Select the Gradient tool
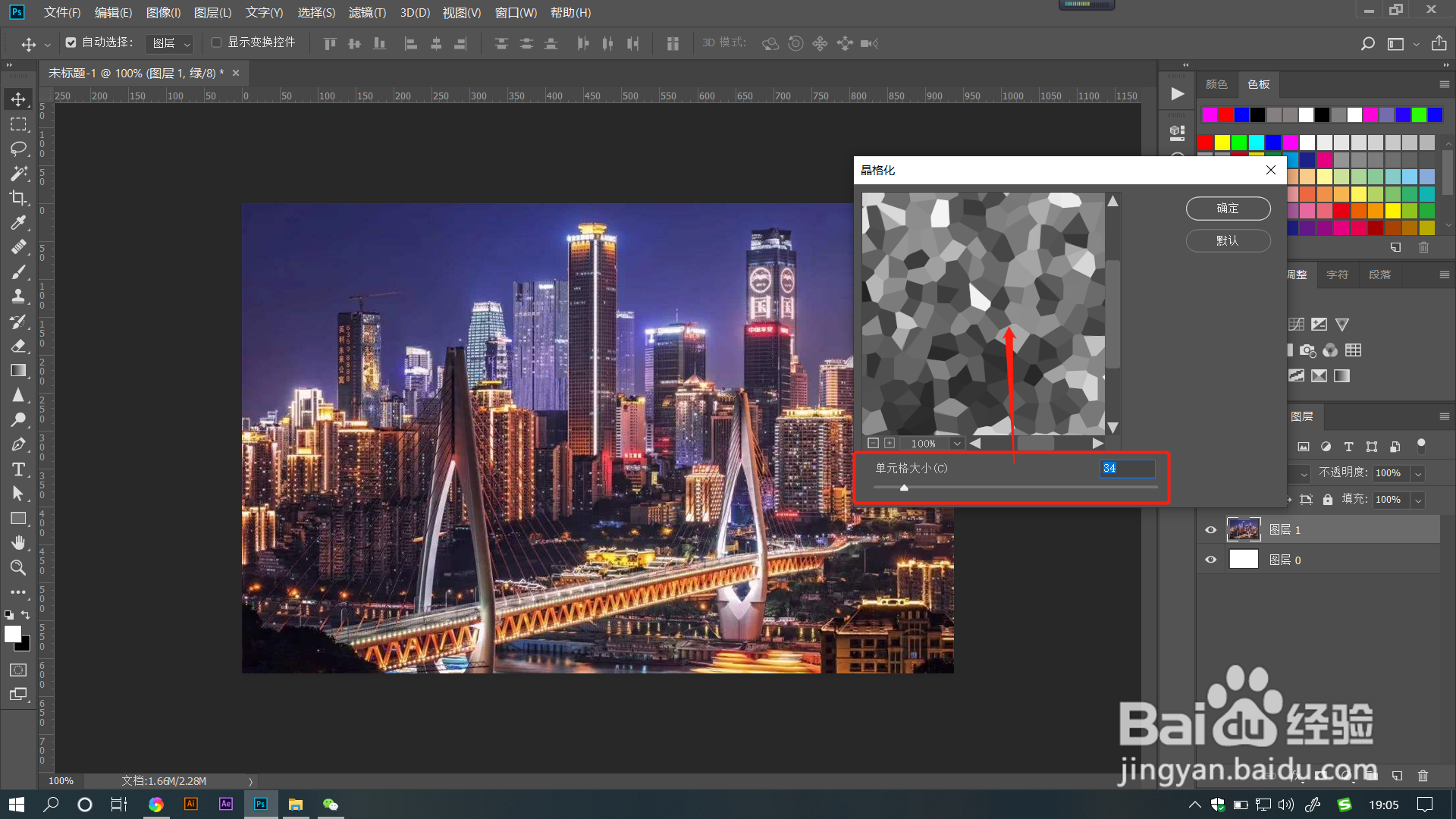 point(18,371)
